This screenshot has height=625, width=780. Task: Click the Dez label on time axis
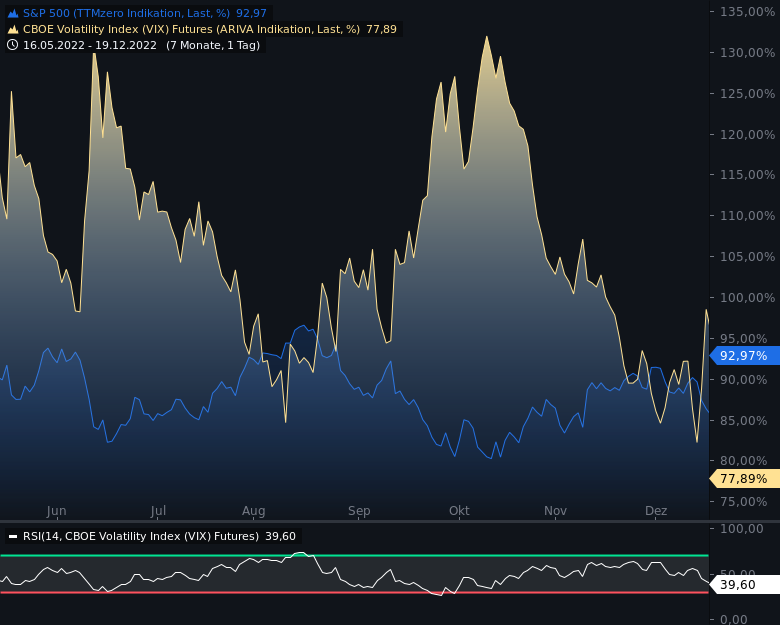click(656, 511)
